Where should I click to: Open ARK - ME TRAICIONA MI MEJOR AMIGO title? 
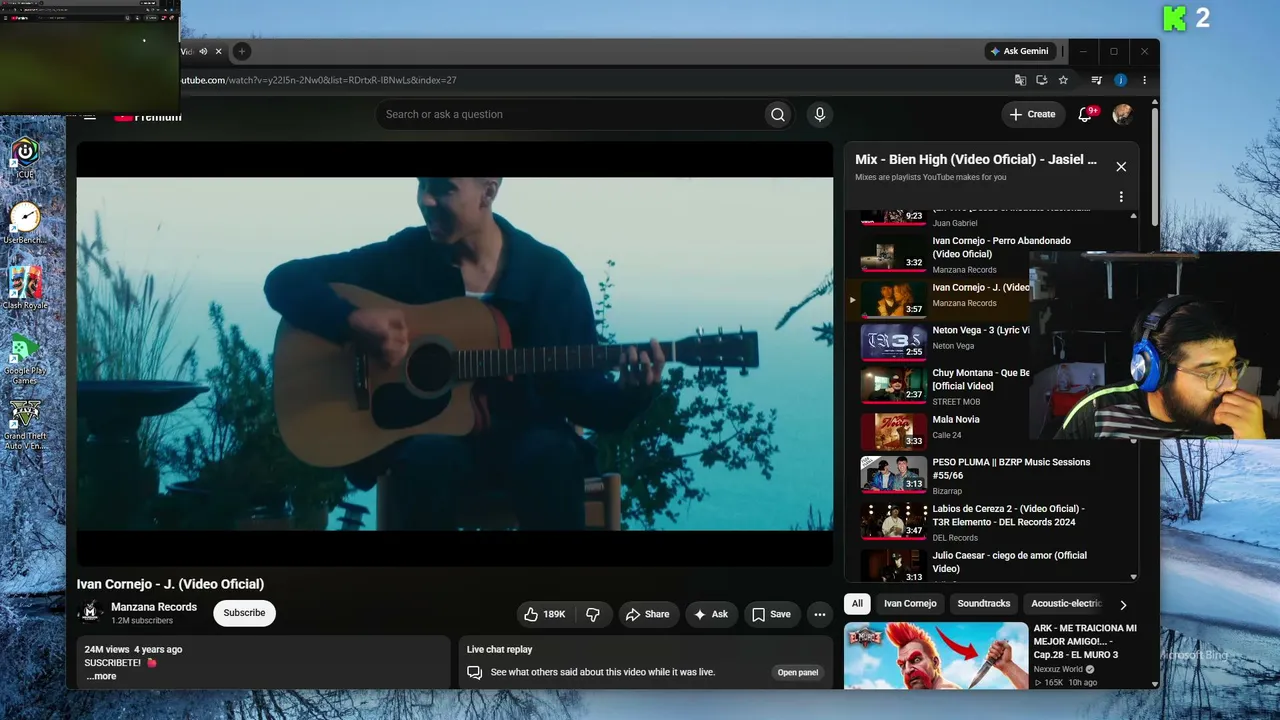[1085, 641]
